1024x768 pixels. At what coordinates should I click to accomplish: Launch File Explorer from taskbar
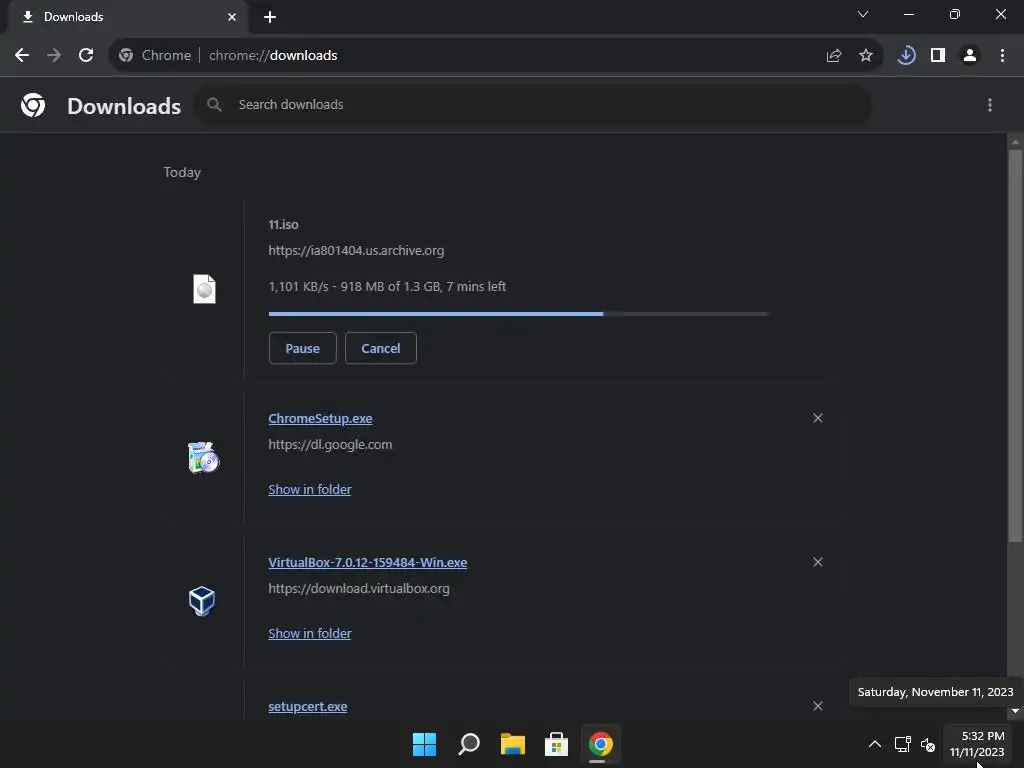click(513, 744)
